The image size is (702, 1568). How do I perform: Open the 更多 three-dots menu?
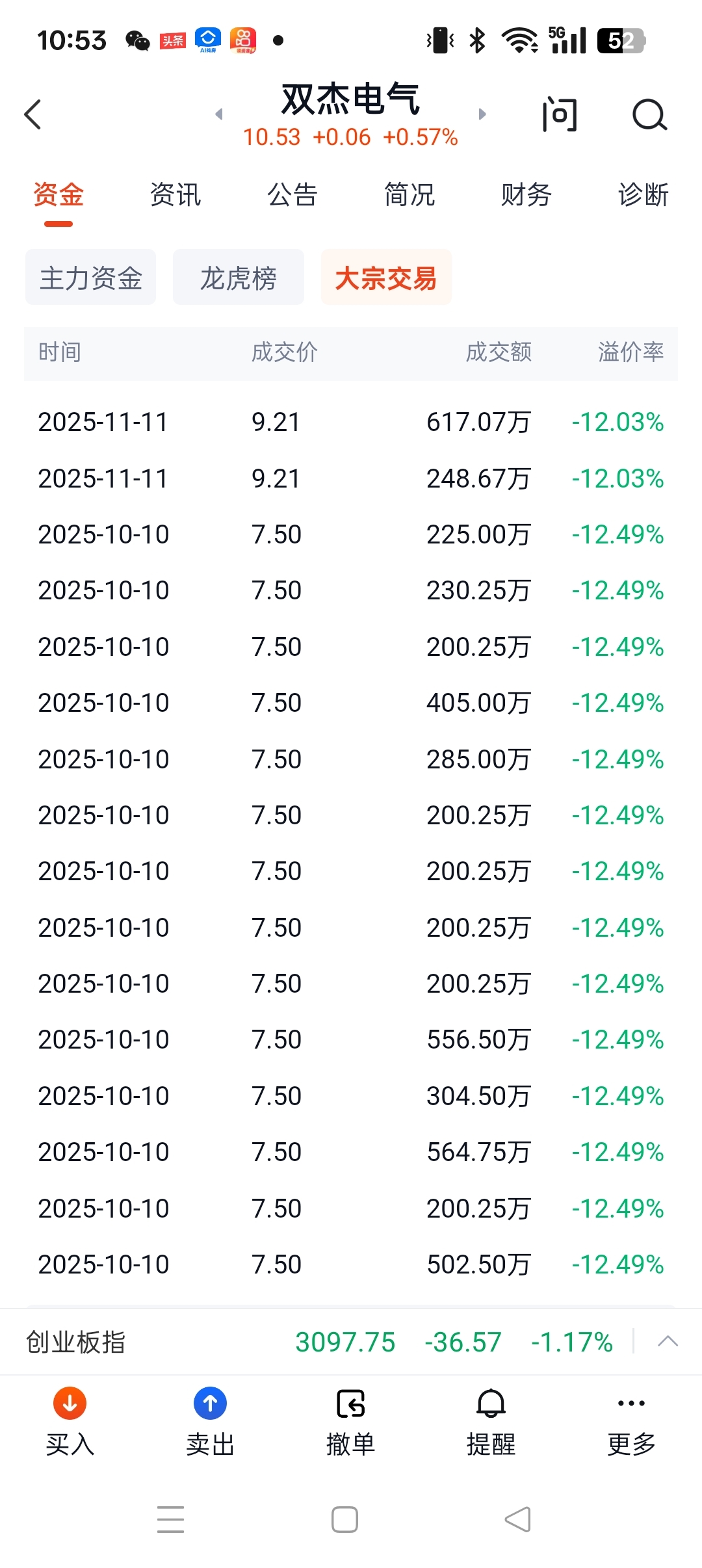[x=631, y=1404]
